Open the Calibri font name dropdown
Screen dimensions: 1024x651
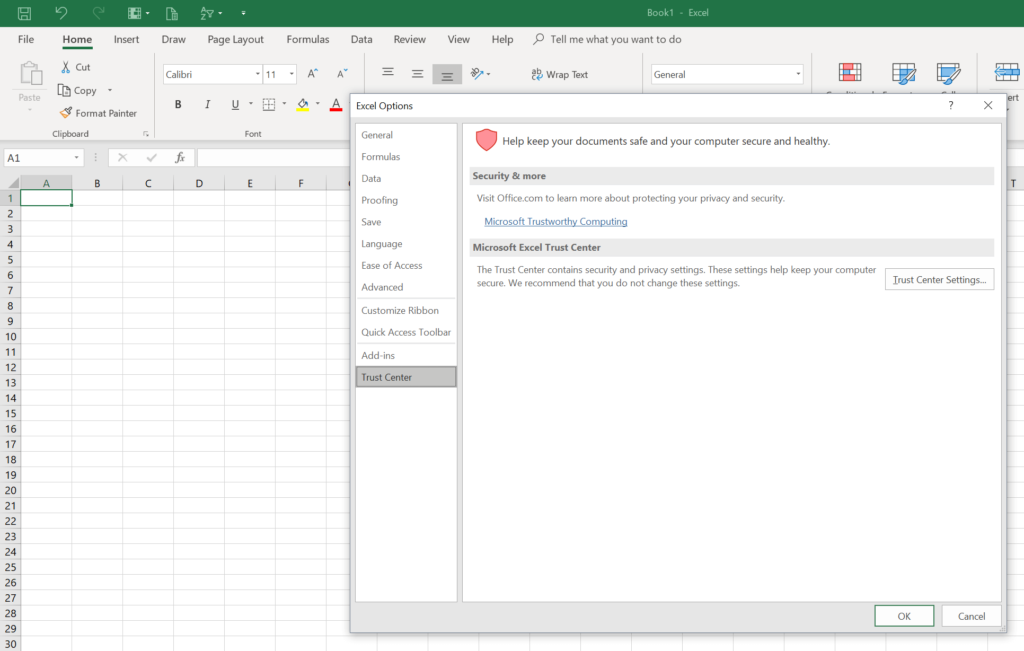(x=257, y=74)
